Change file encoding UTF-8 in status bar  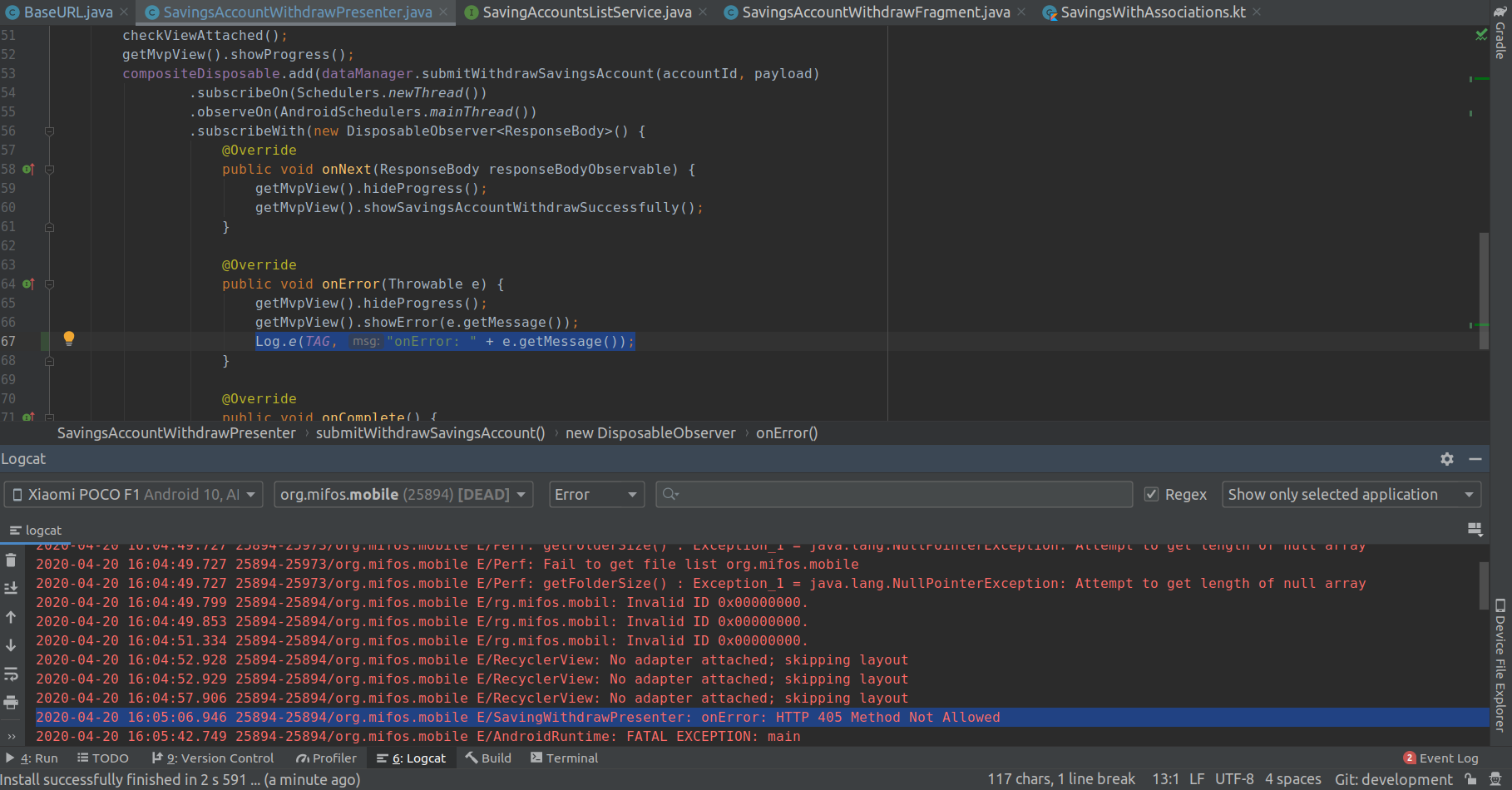[1234, 779]
